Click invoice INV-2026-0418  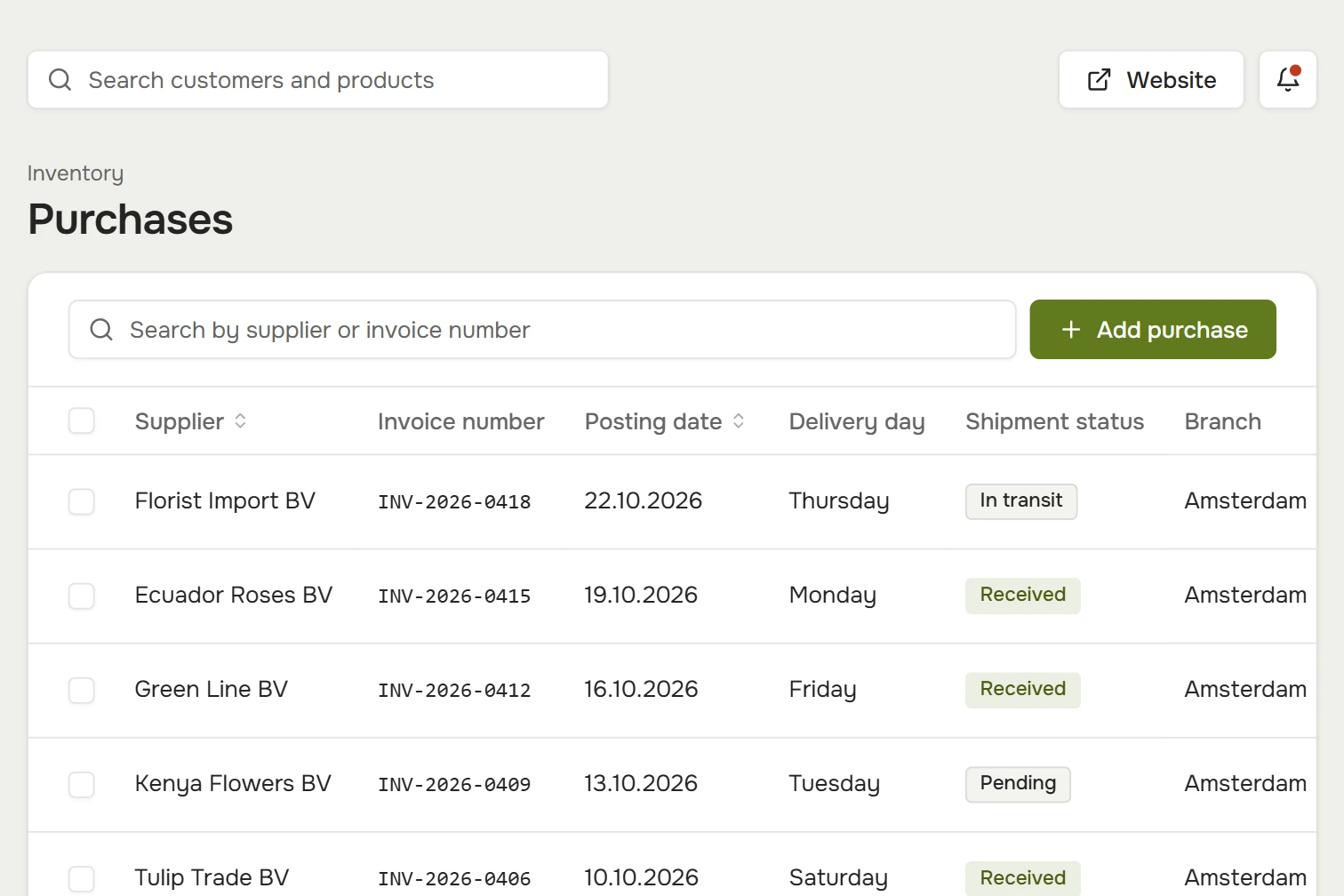pyautogui.click(x=454, y=502)
